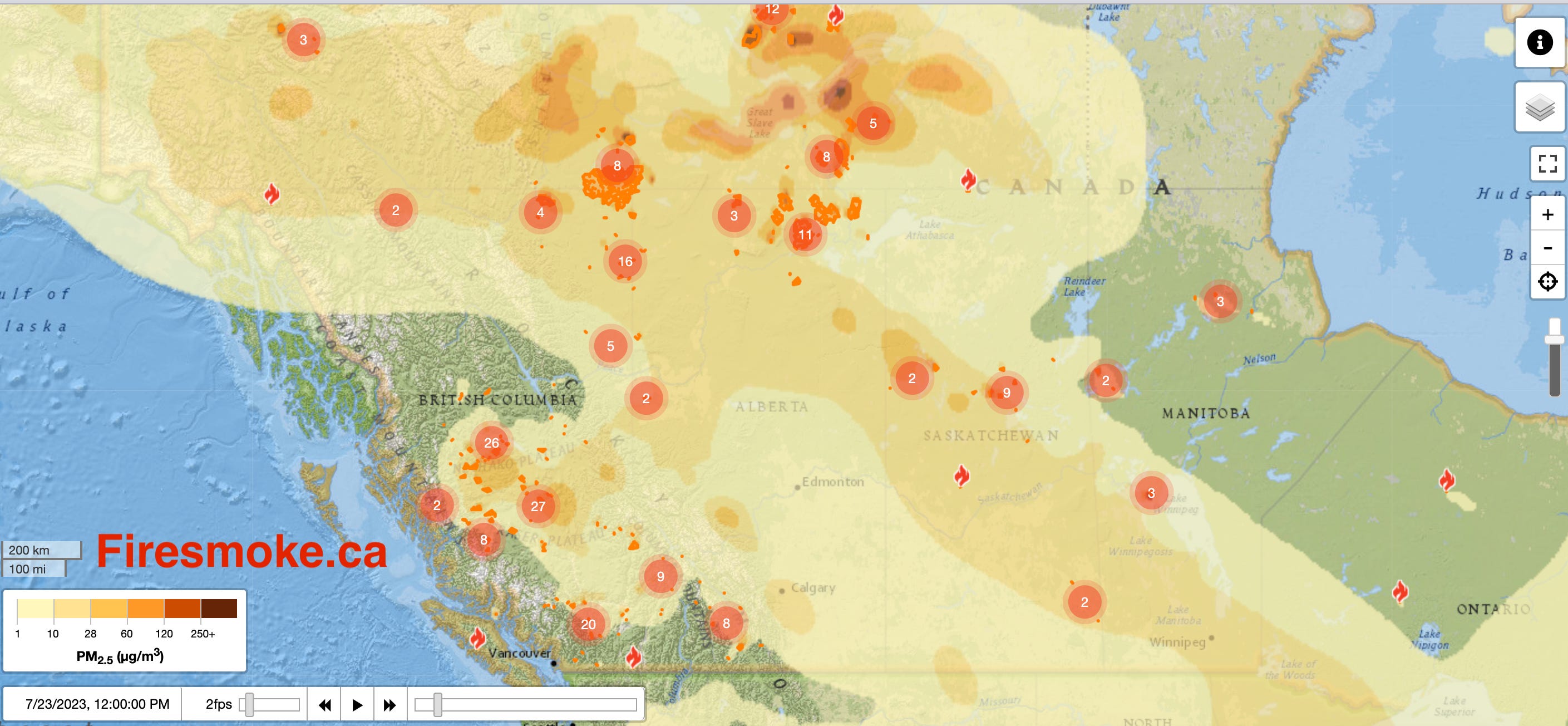This screenshot has width=1568, height=726.
Task: Play the smoke forecast animation
Action: click(x=357, y=705)
